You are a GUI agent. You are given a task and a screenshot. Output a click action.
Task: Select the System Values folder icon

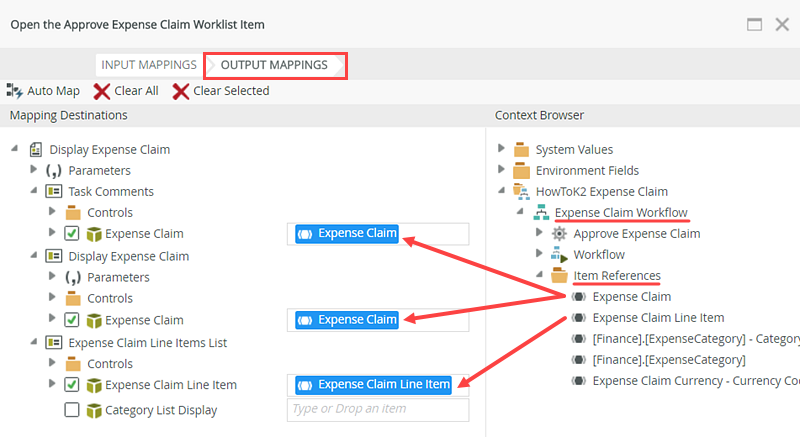[x=521, y=150]
